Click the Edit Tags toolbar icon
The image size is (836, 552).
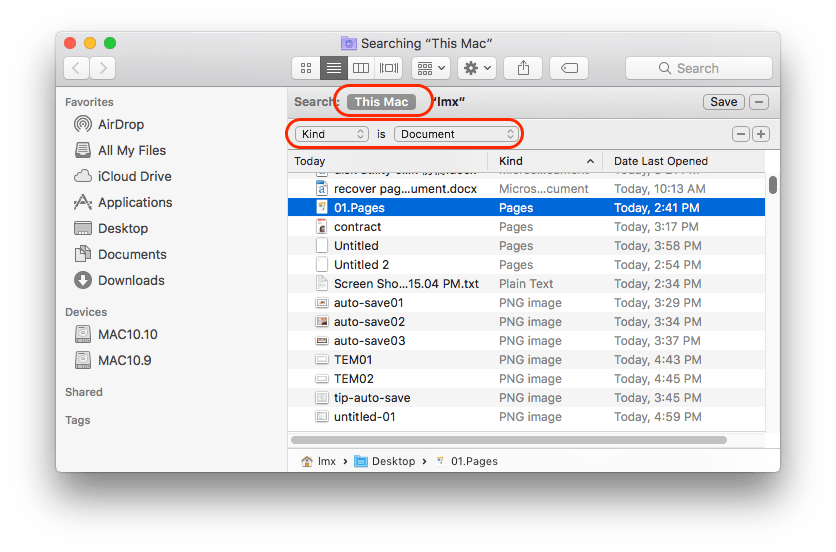click(x=568, y=68)
